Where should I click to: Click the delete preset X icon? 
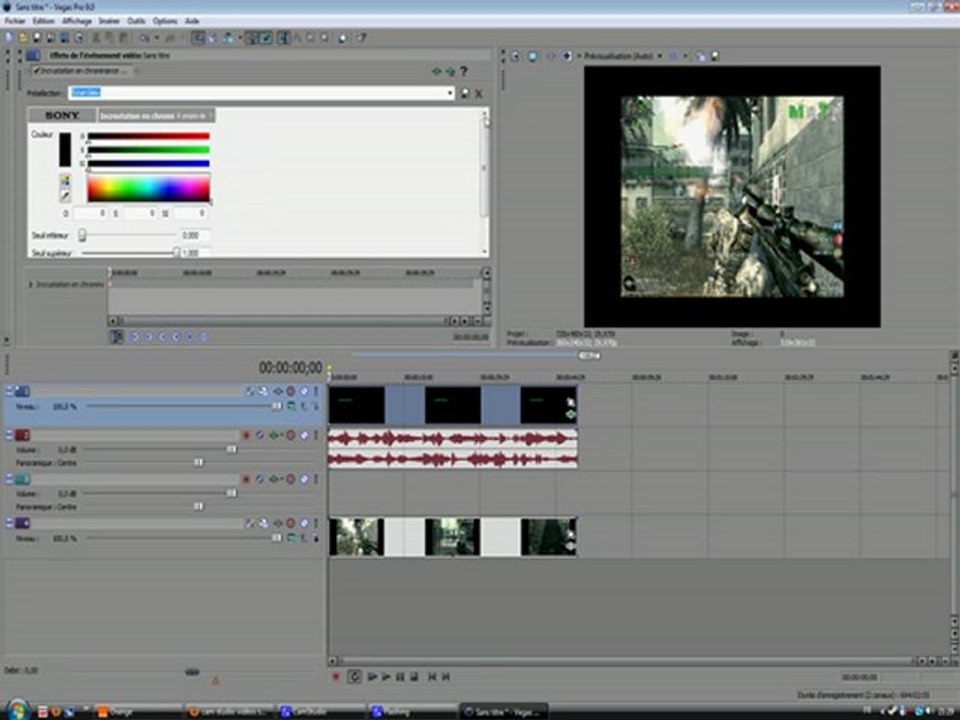click(x=479, y=93)
